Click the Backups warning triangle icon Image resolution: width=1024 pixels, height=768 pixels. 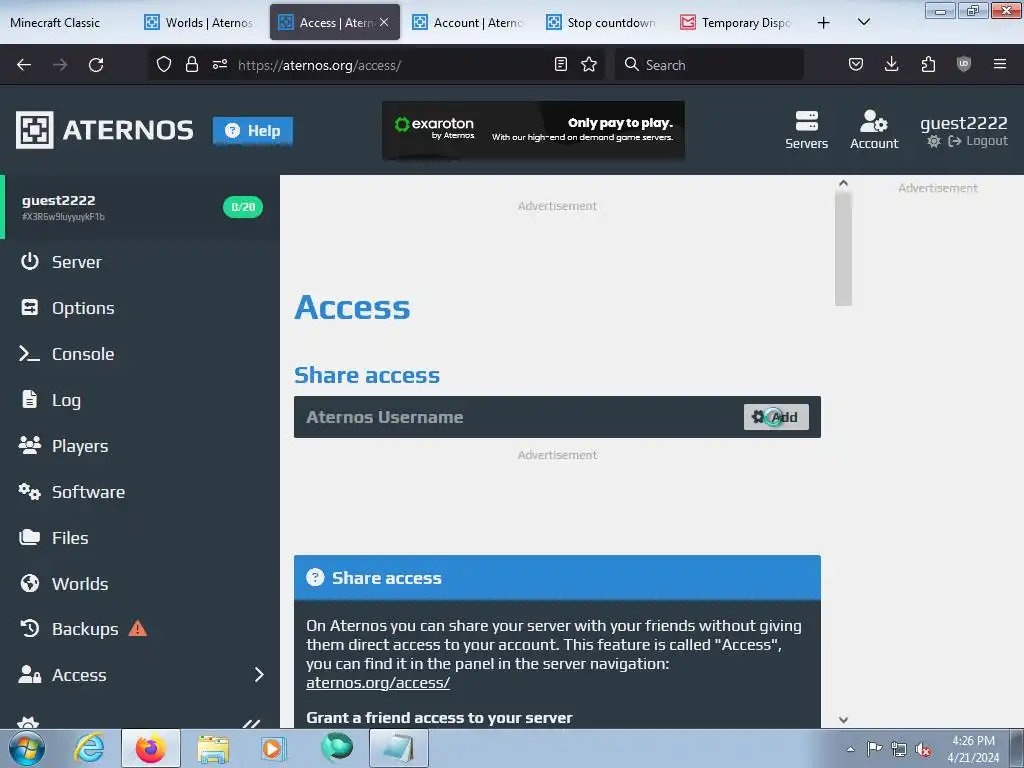tap(138, 628)
